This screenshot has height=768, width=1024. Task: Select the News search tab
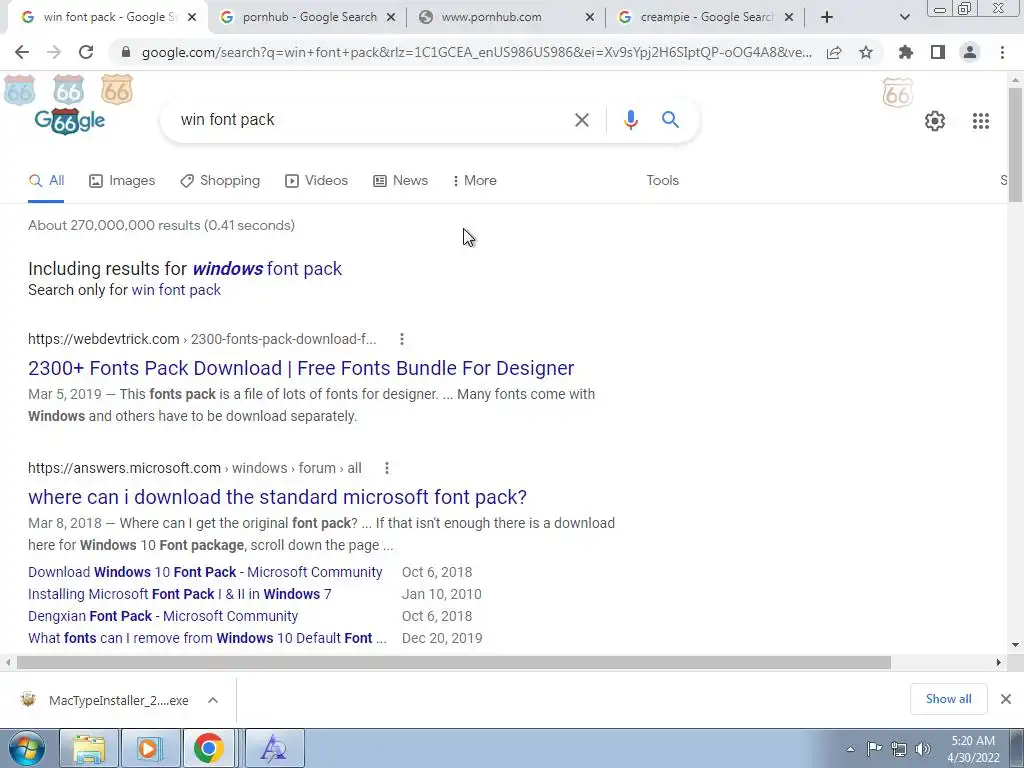click(400, 181)
